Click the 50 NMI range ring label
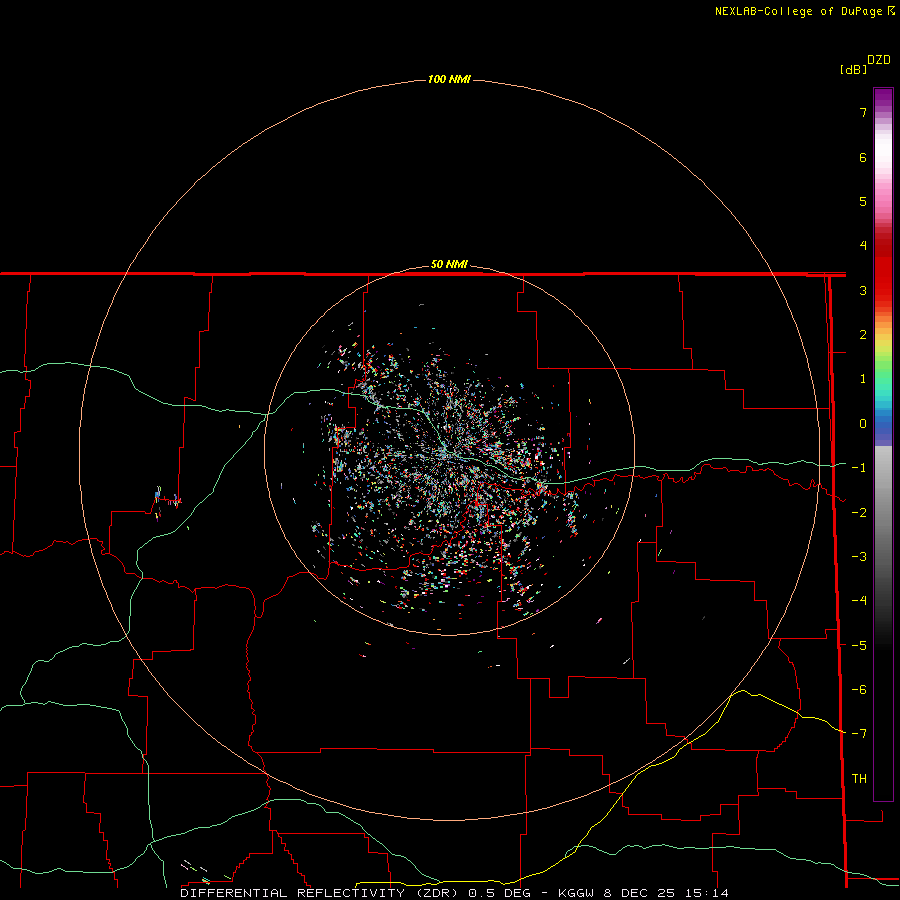Image resolution: width=900 pixels, height=900 pixels. (449, 265)
